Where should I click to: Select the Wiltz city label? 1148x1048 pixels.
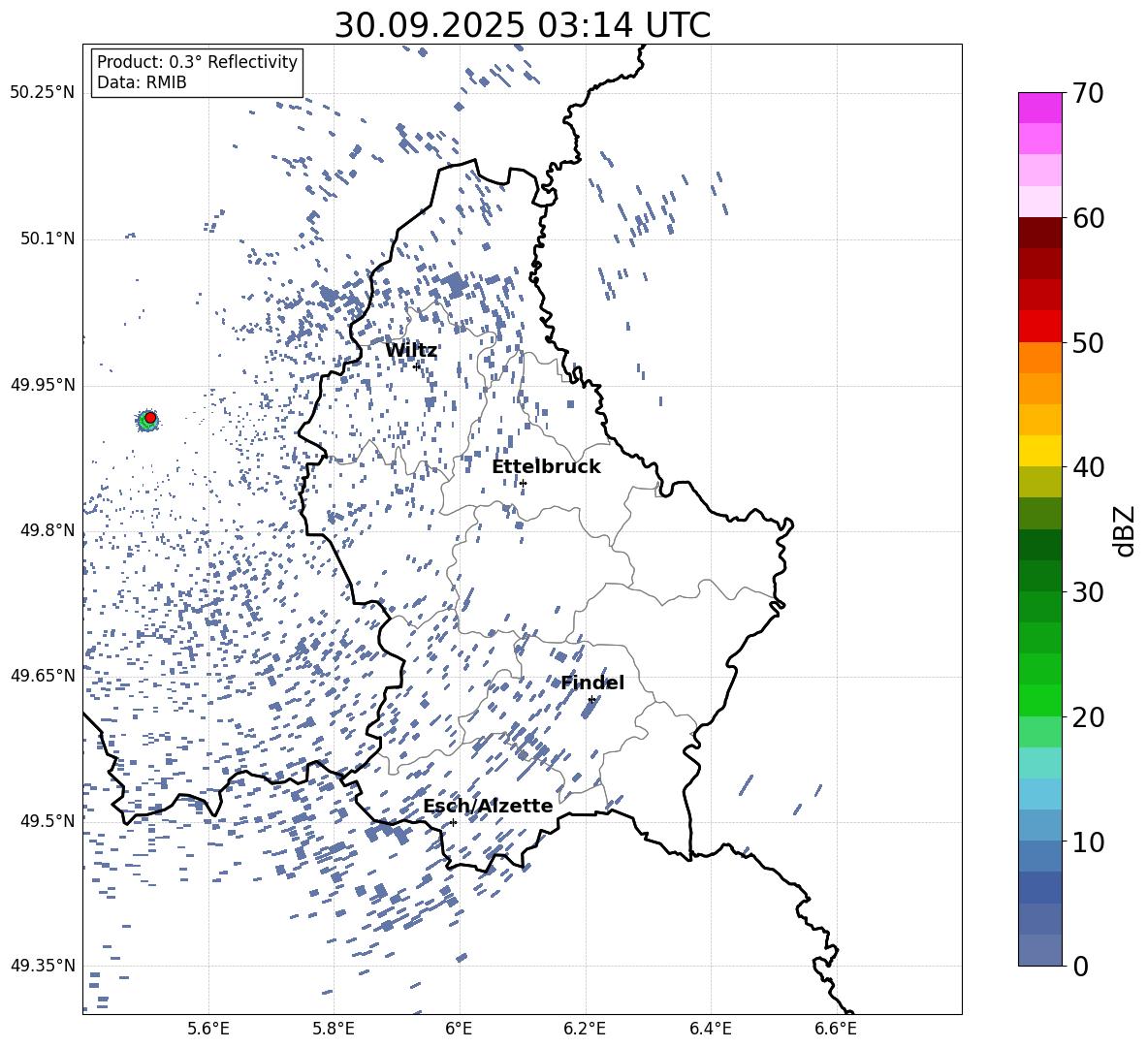tap(411, 351)
